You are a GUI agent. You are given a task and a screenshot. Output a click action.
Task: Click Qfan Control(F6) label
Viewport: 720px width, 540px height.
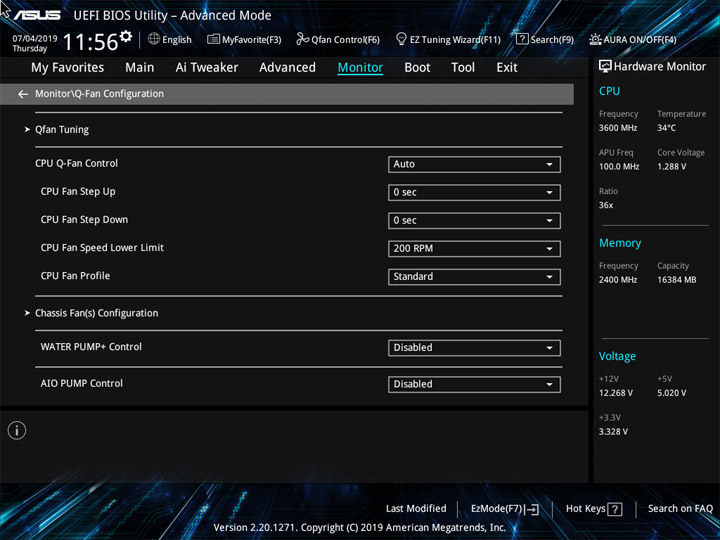(345, 40)
